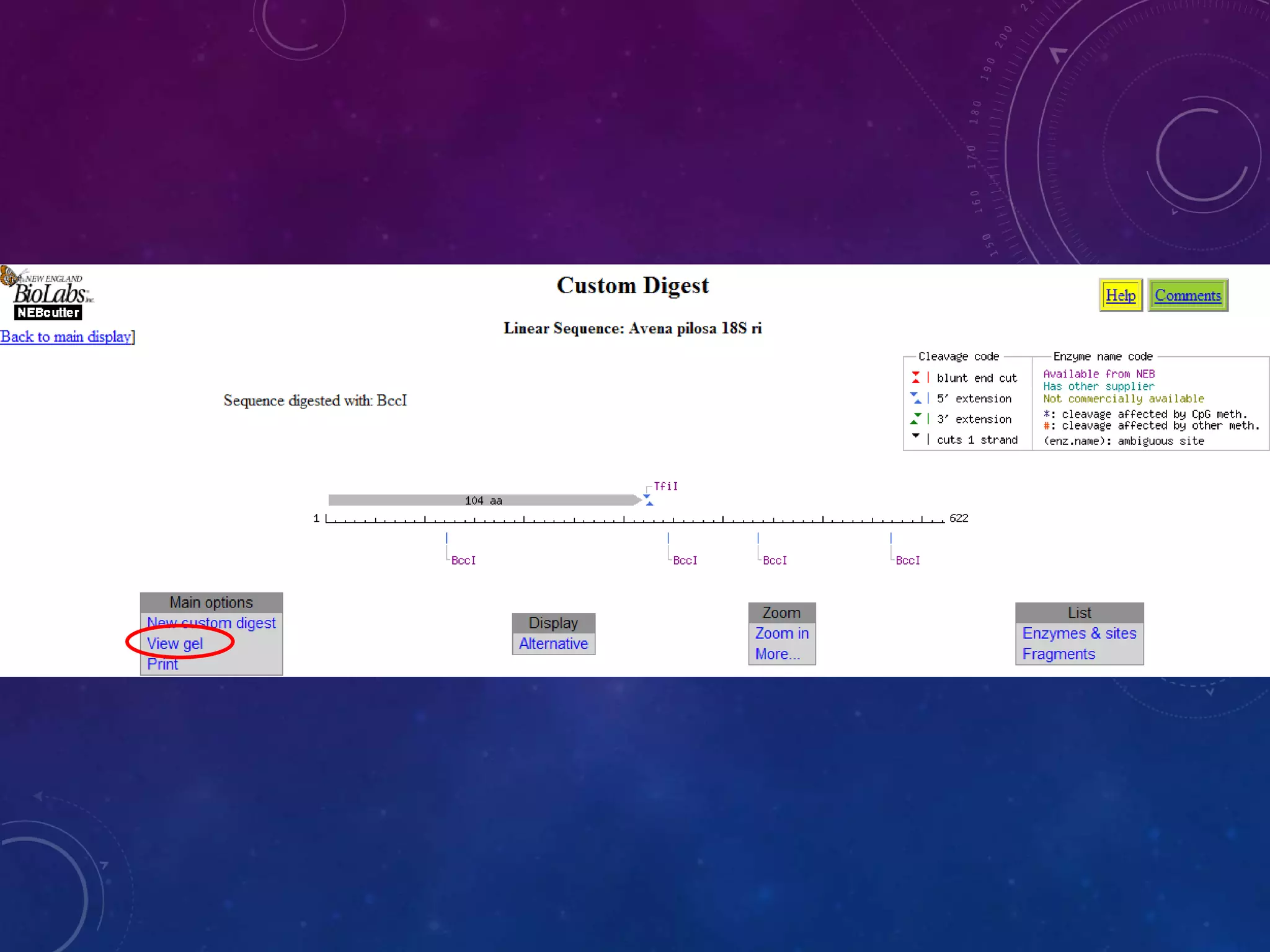Click the Print option
This screenshot has height=952, width=1270.
pos(162,664)
